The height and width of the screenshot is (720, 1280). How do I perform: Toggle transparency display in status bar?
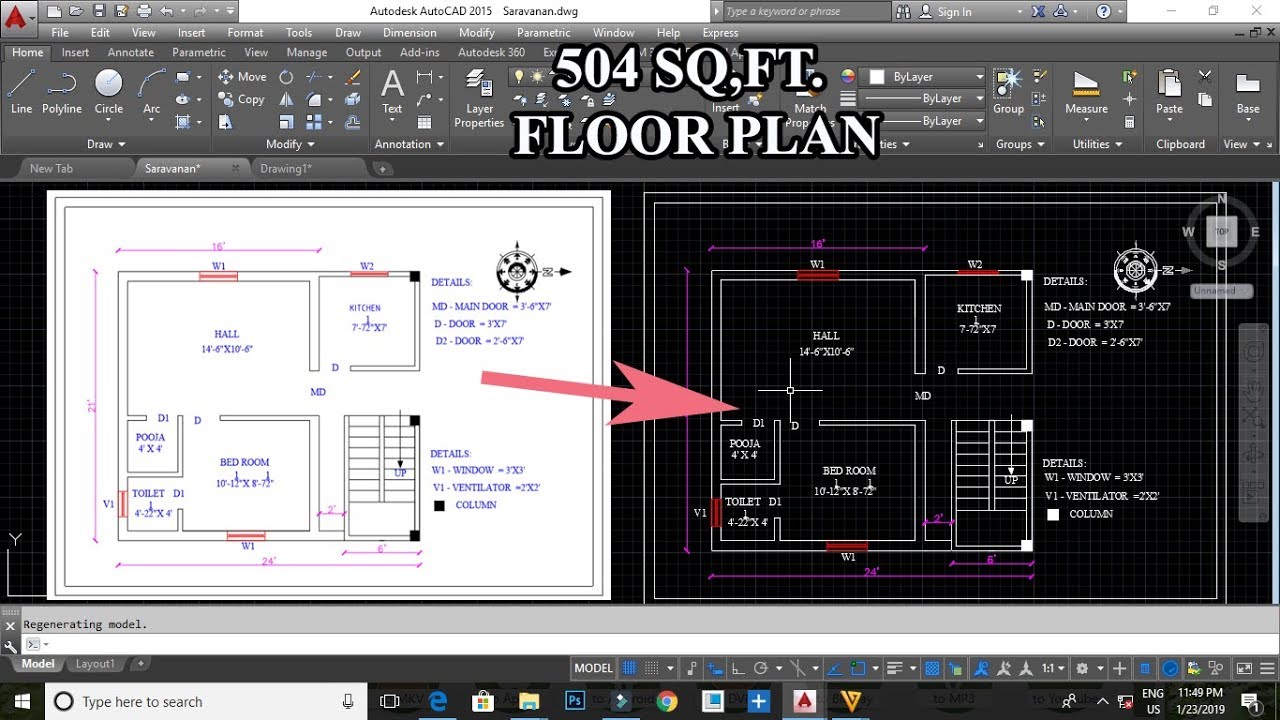[931, 668]
